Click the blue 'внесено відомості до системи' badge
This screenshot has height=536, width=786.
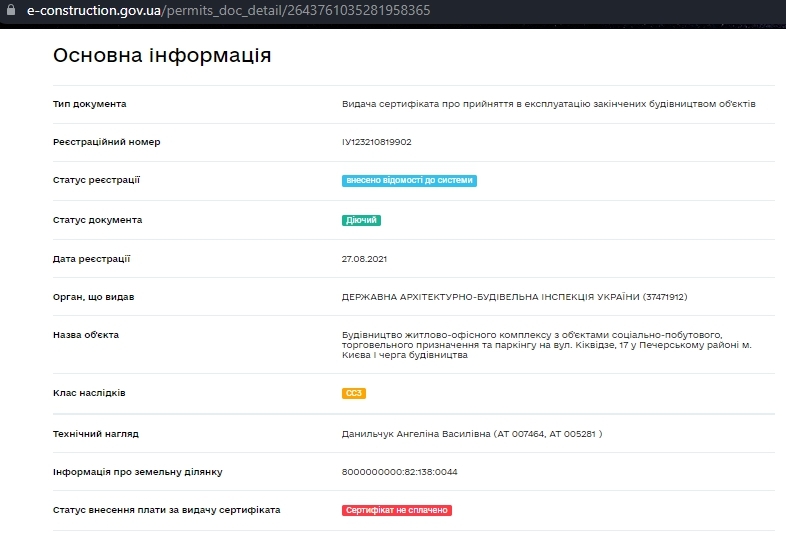point(409,181)
